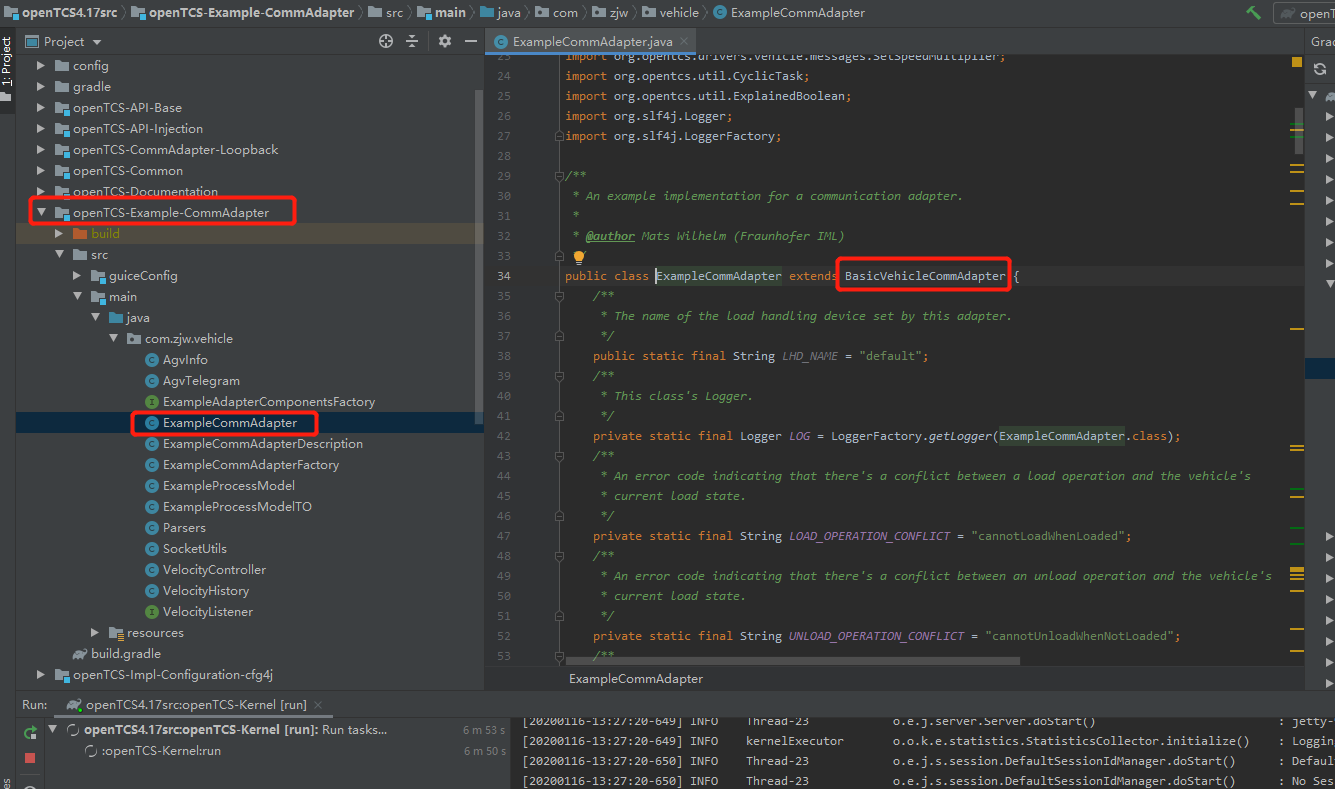The width and height of the screenshot is (1335, 789).
Task: Open ExampleProcessModelTO class
Action: point(237,506)
